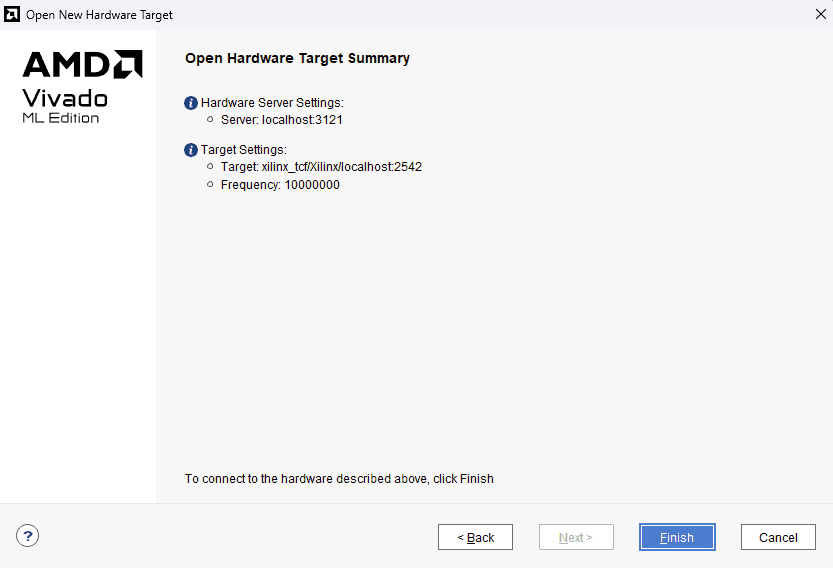Click the bullet next to Target entry
Viewport: 833px width, 568px height.
210,167
